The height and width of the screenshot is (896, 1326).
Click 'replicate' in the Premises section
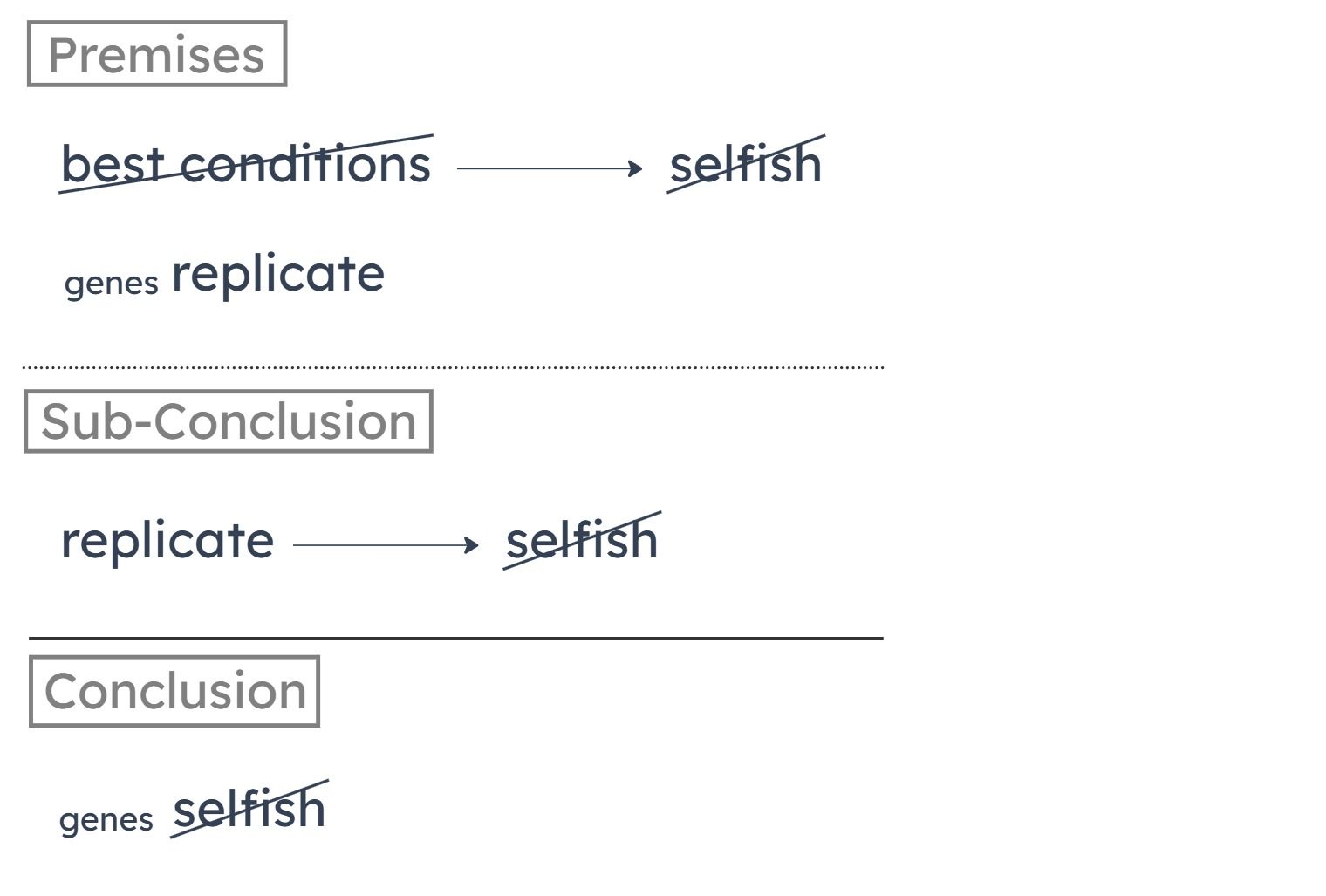[x=278, y=274]
